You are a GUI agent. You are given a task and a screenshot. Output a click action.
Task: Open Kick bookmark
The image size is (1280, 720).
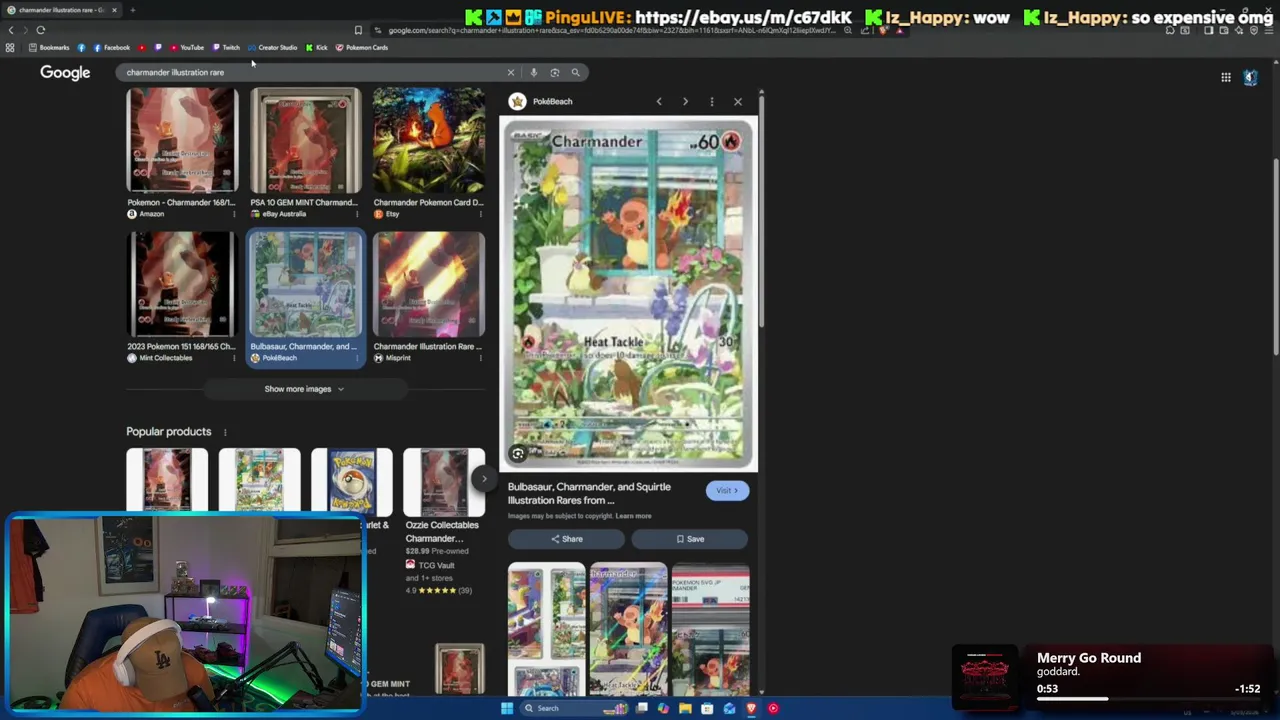317,47
